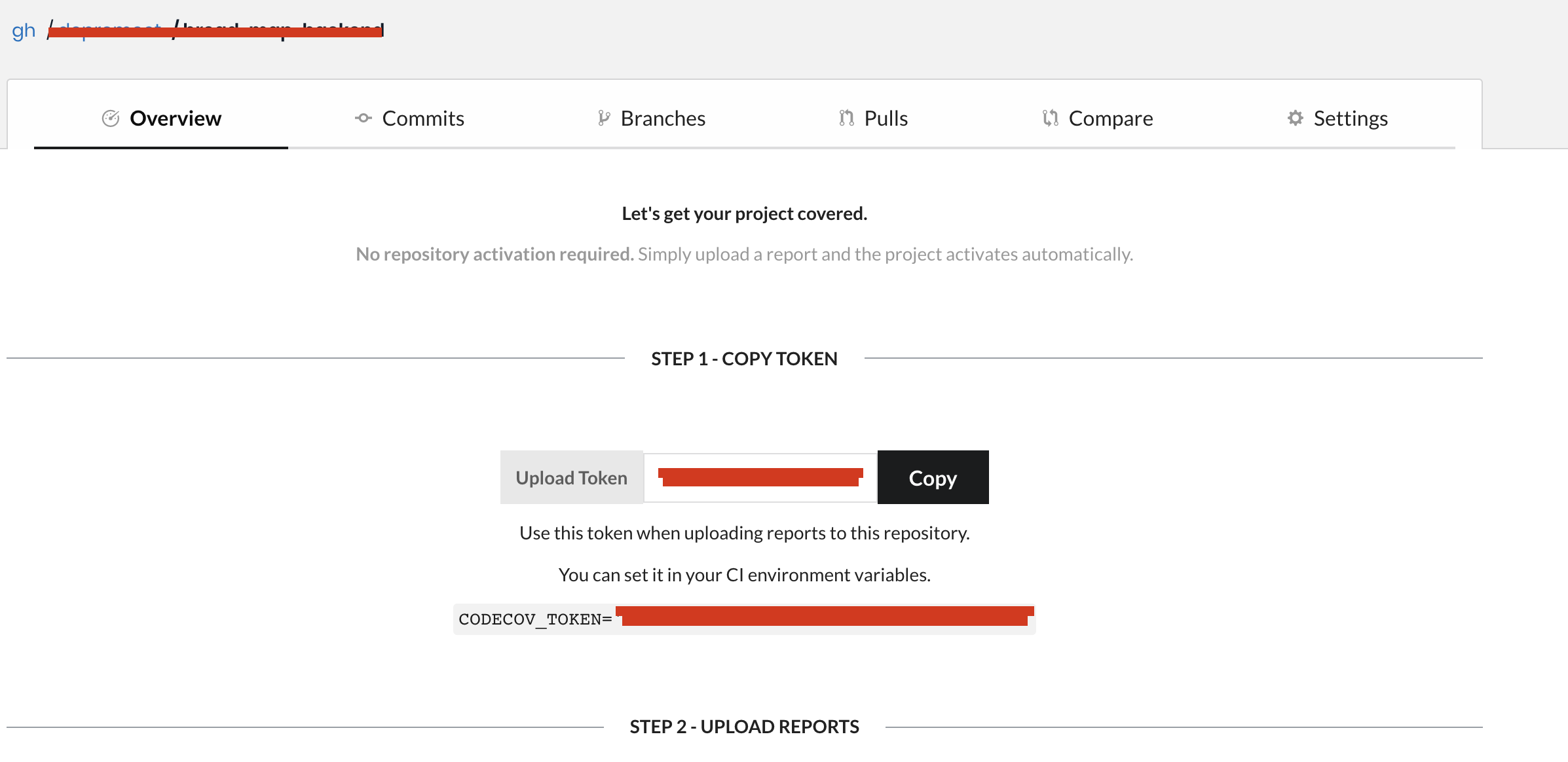Screen dimensions: 1568x762
Task: Go to the Branches tab
Action: (662, 118)
